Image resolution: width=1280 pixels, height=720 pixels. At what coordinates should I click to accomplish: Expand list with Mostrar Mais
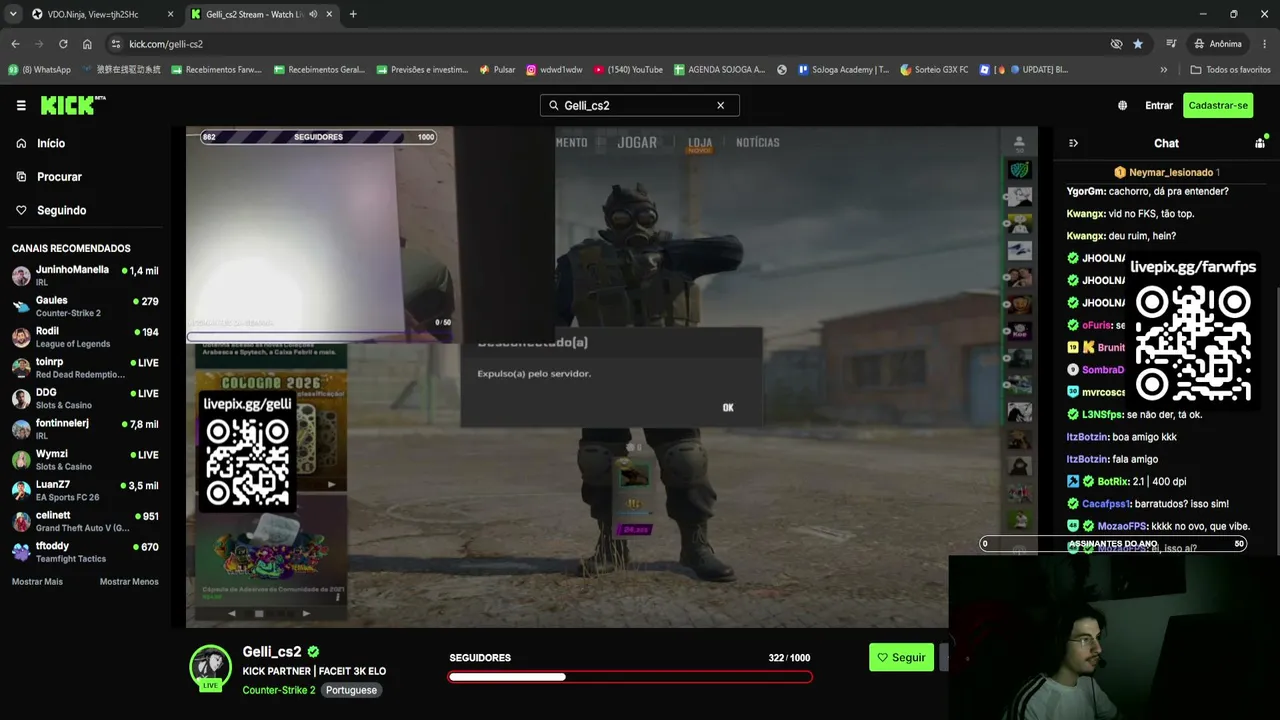[x=37, y=582]
